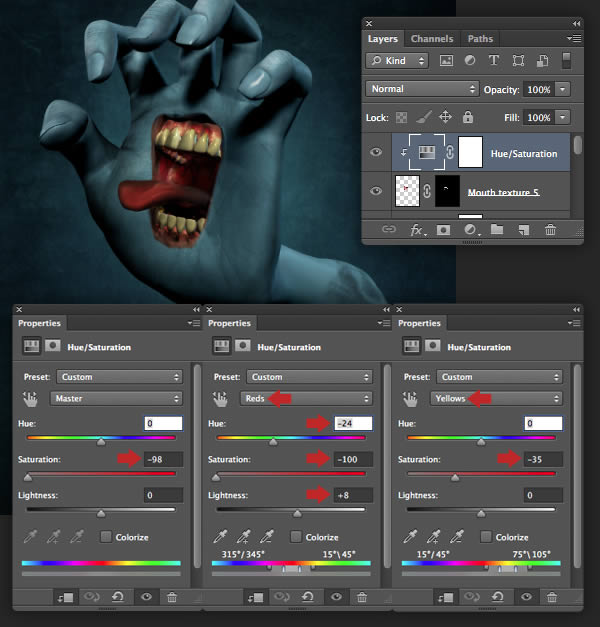This screenshot has height=627, width=600.
Task: Open Preset dropdown in Reds properties panel
Action: pyautogui.click(x=309, y=377)
